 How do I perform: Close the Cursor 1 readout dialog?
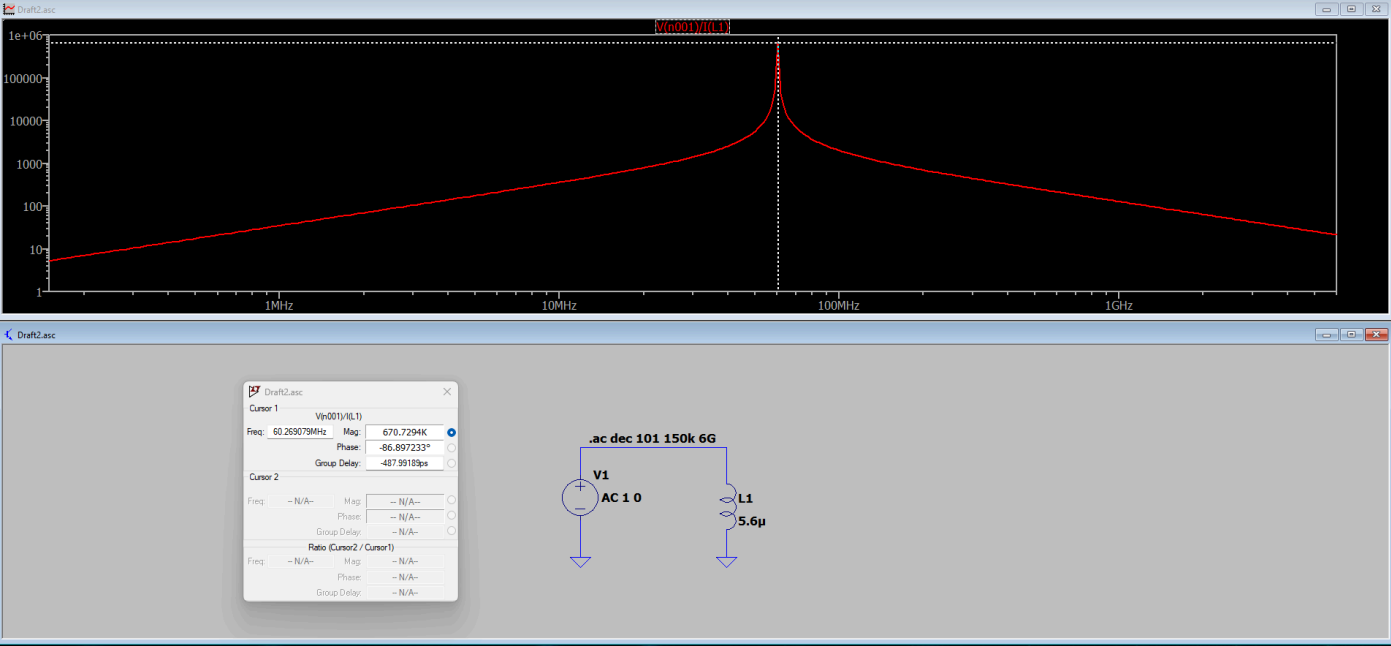point(447,391)
